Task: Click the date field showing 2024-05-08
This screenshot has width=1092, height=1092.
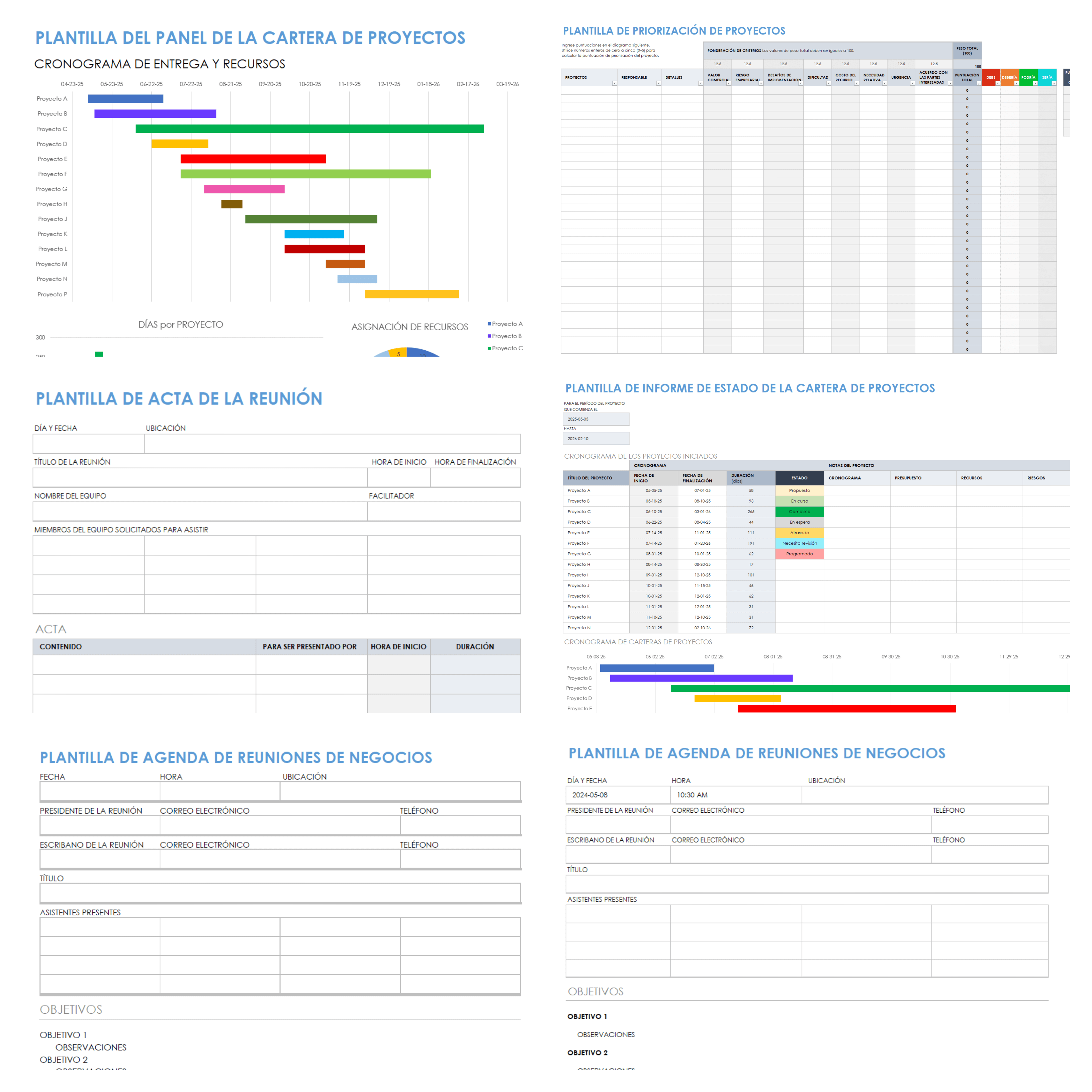Action: 618,795
